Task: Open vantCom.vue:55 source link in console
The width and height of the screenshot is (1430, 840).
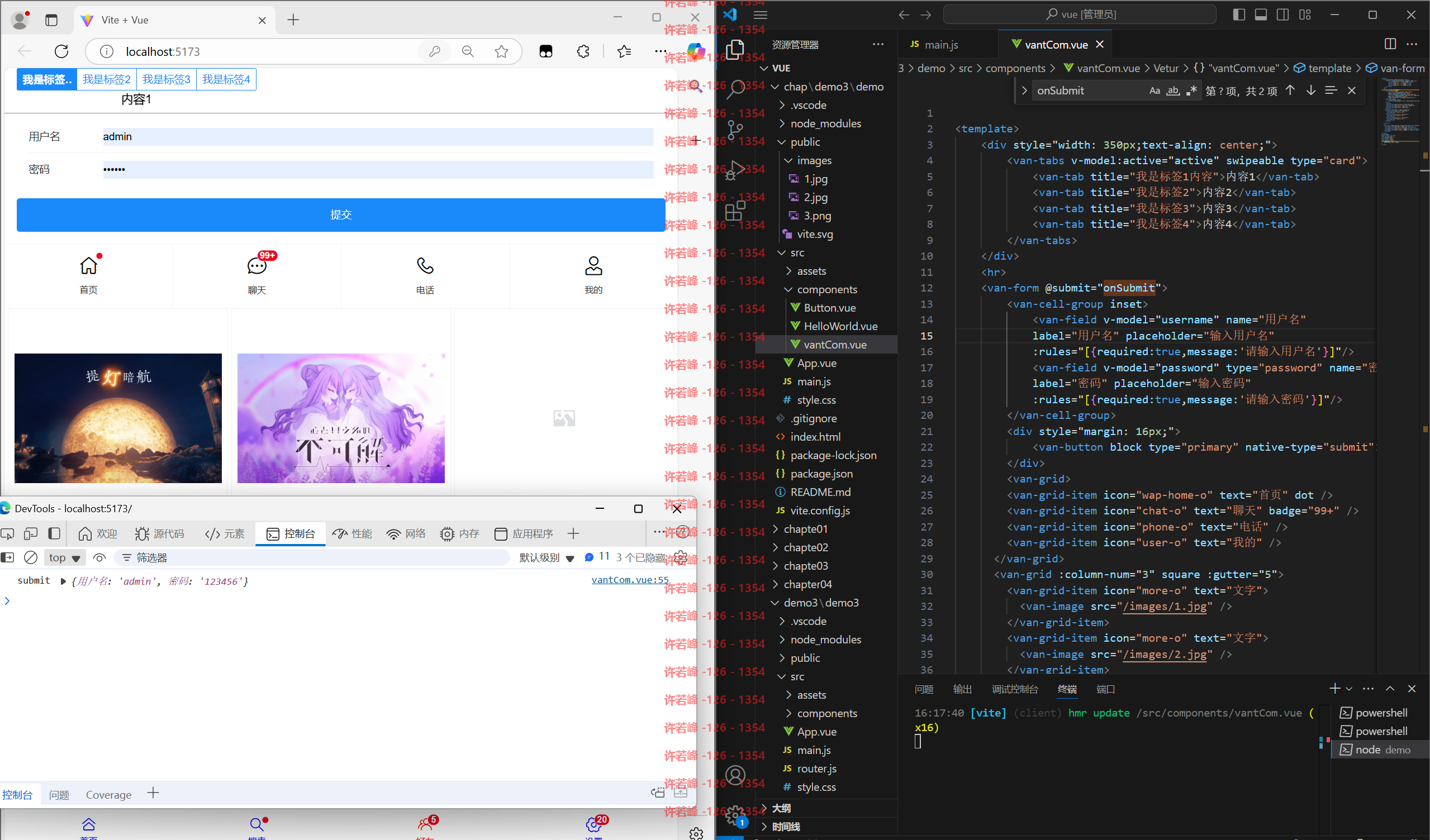Action: click(x=630, y=580)
